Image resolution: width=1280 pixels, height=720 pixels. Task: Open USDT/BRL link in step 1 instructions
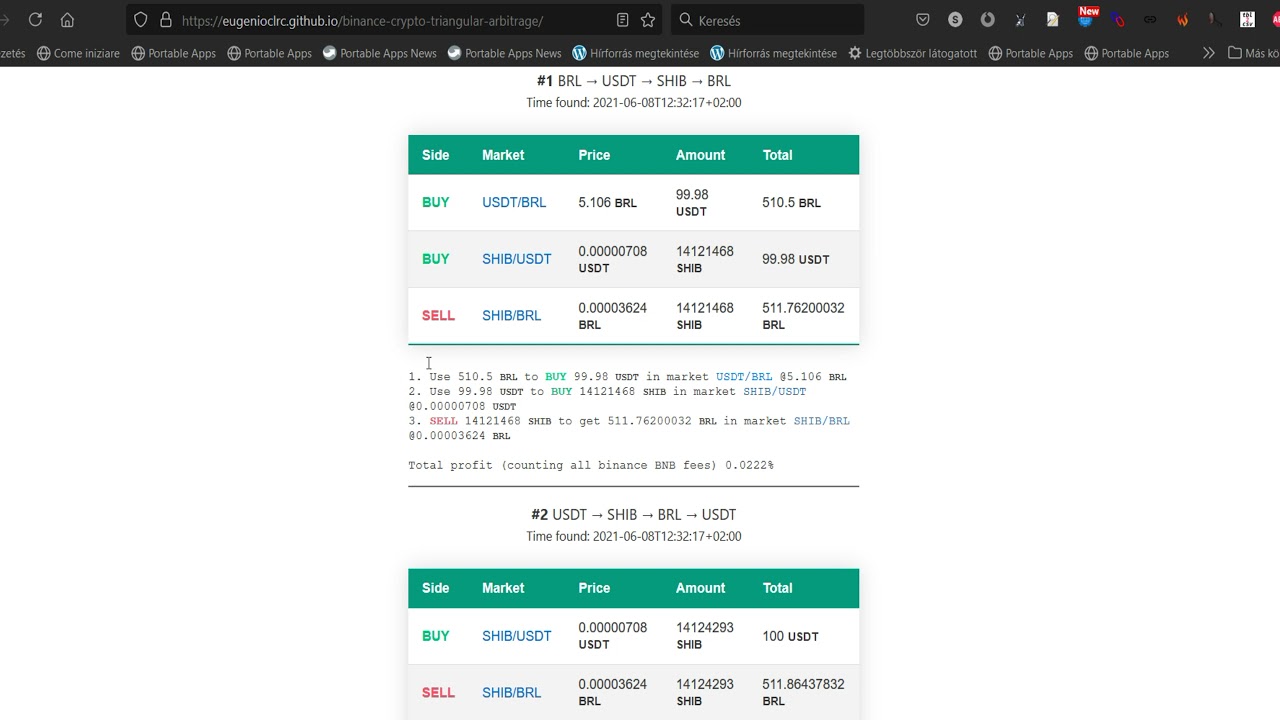point(744,377)
